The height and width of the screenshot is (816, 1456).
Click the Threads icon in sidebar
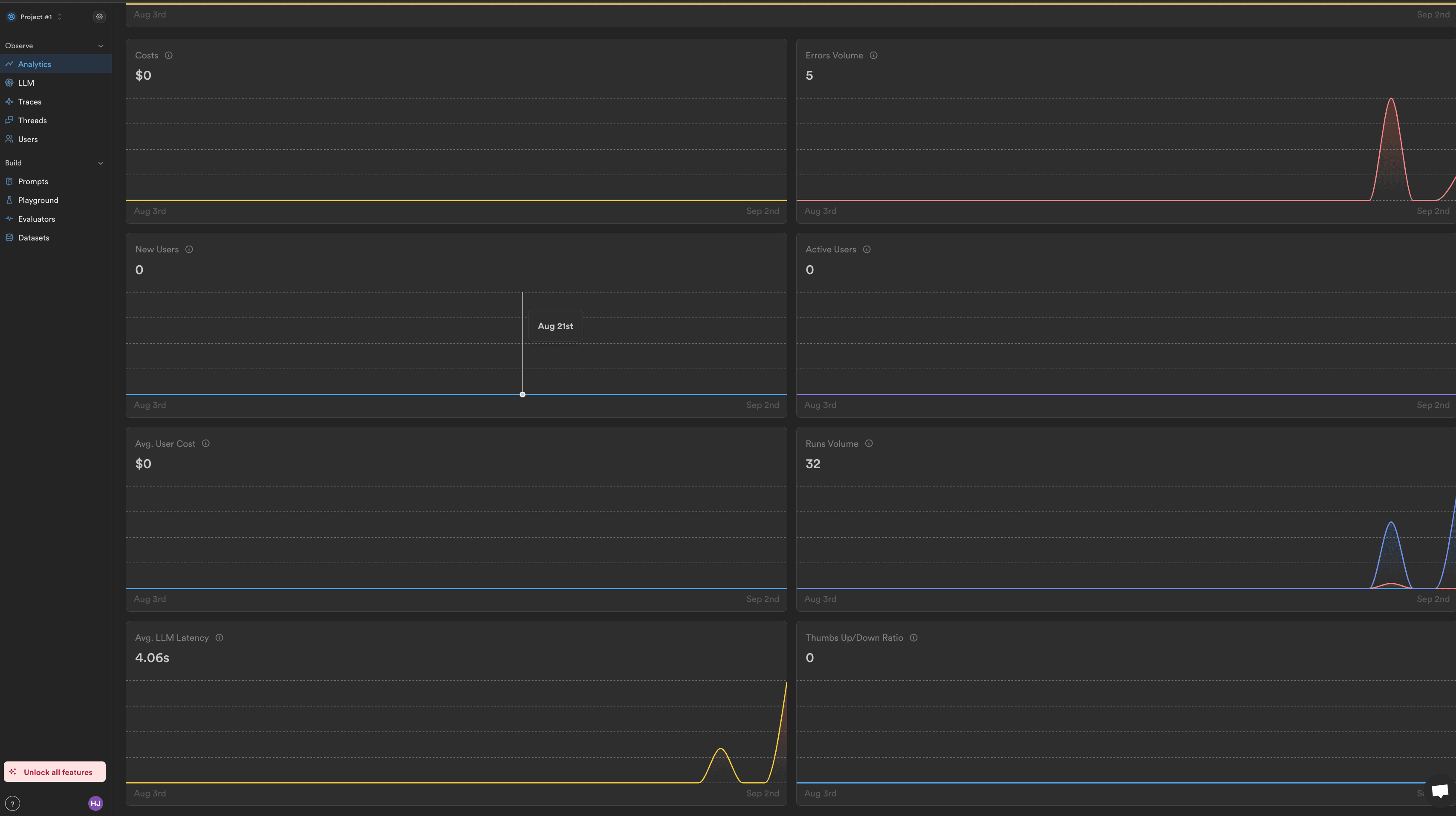(x=9, y=120)
